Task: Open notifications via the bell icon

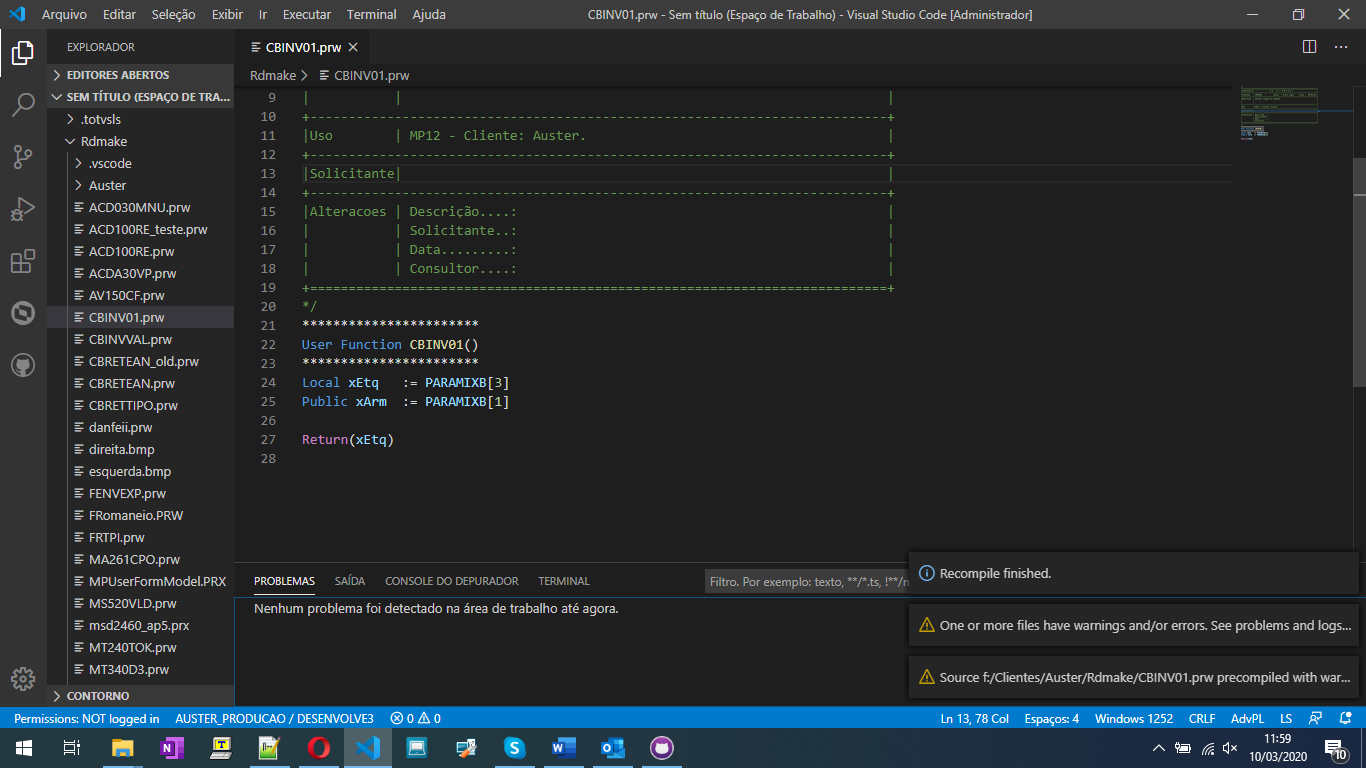Action: point(1345,717)
